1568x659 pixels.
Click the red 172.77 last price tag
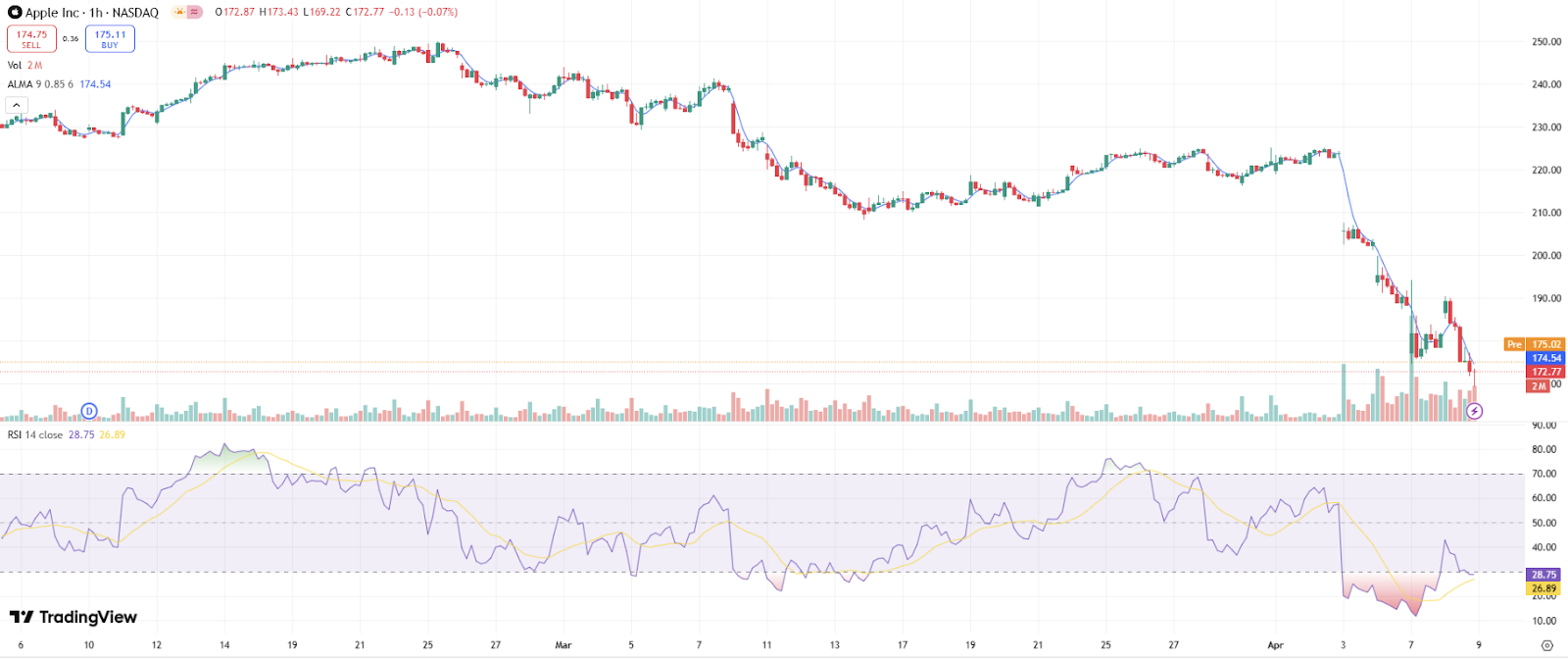pyautogui.click(x=1546, y=372)
